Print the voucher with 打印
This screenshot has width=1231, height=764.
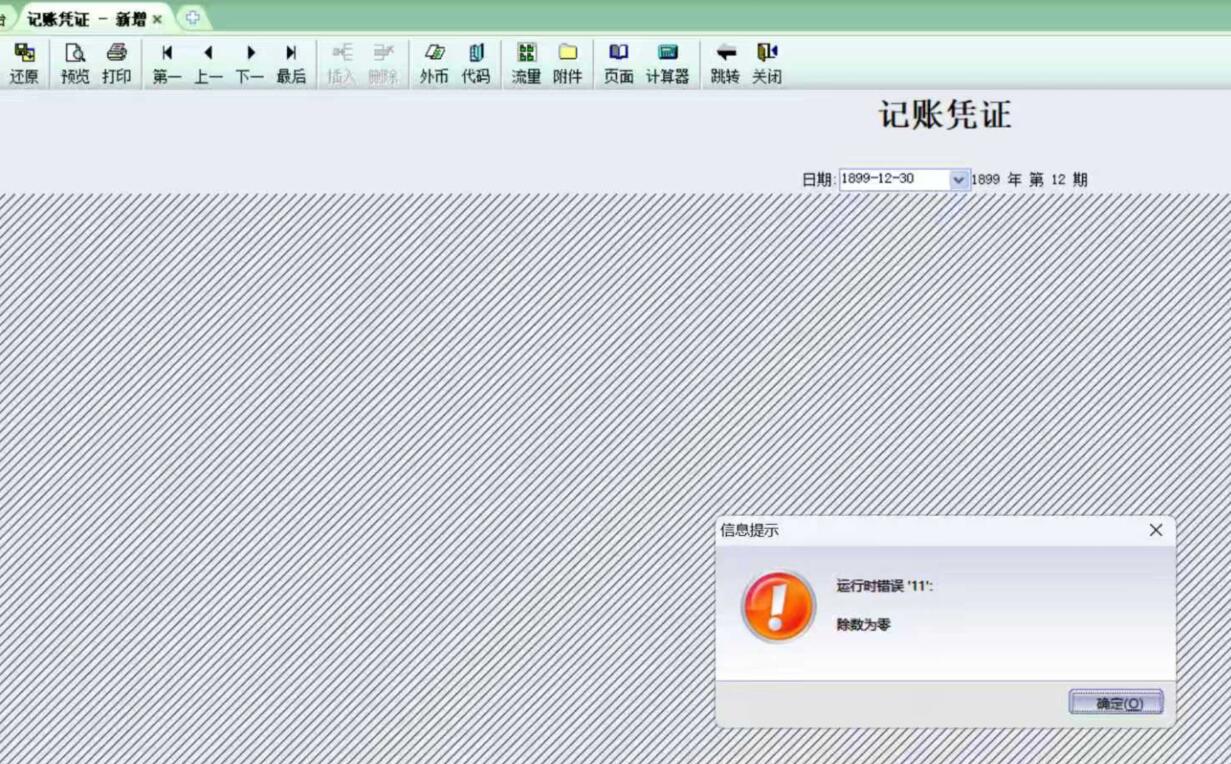click(116, 63)
